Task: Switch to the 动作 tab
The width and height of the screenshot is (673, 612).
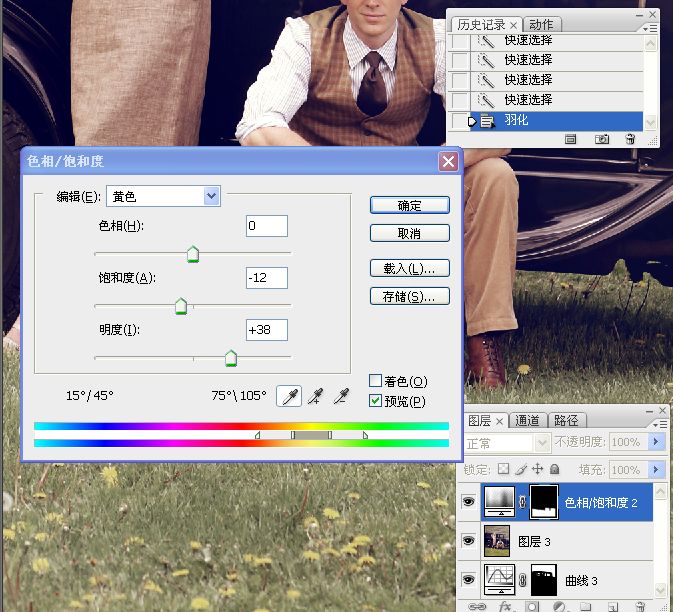Action: (541, 24)
